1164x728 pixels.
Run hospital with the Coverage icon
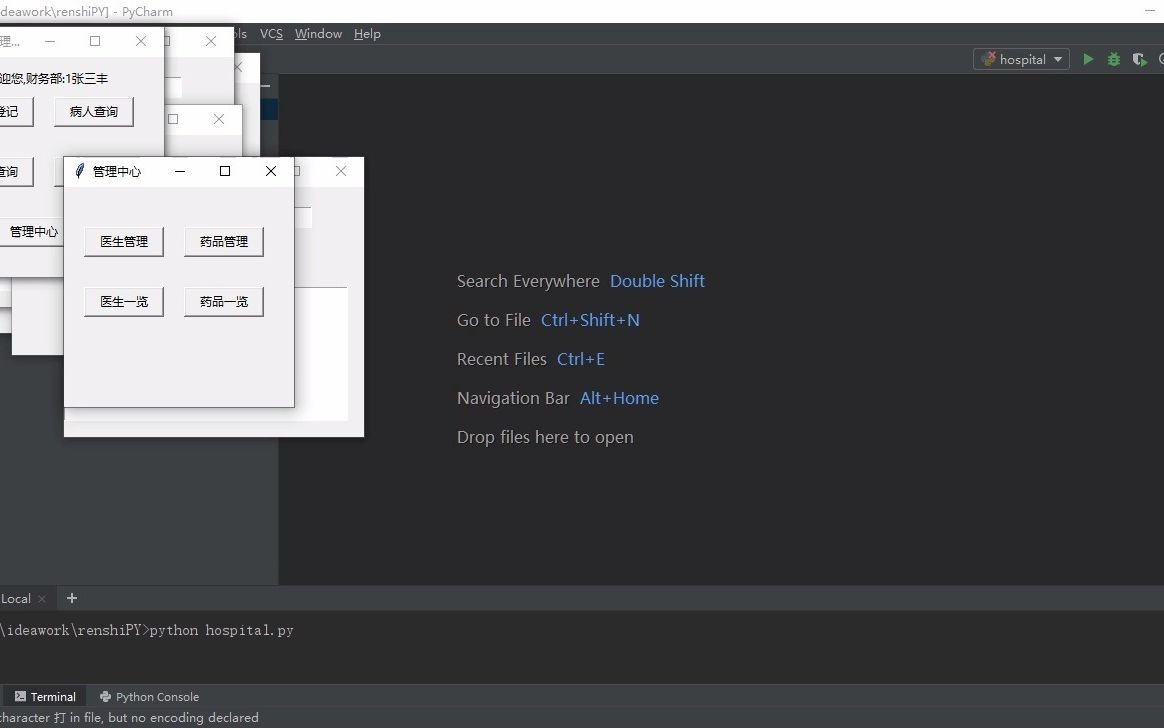click(x=1139, y=59)
